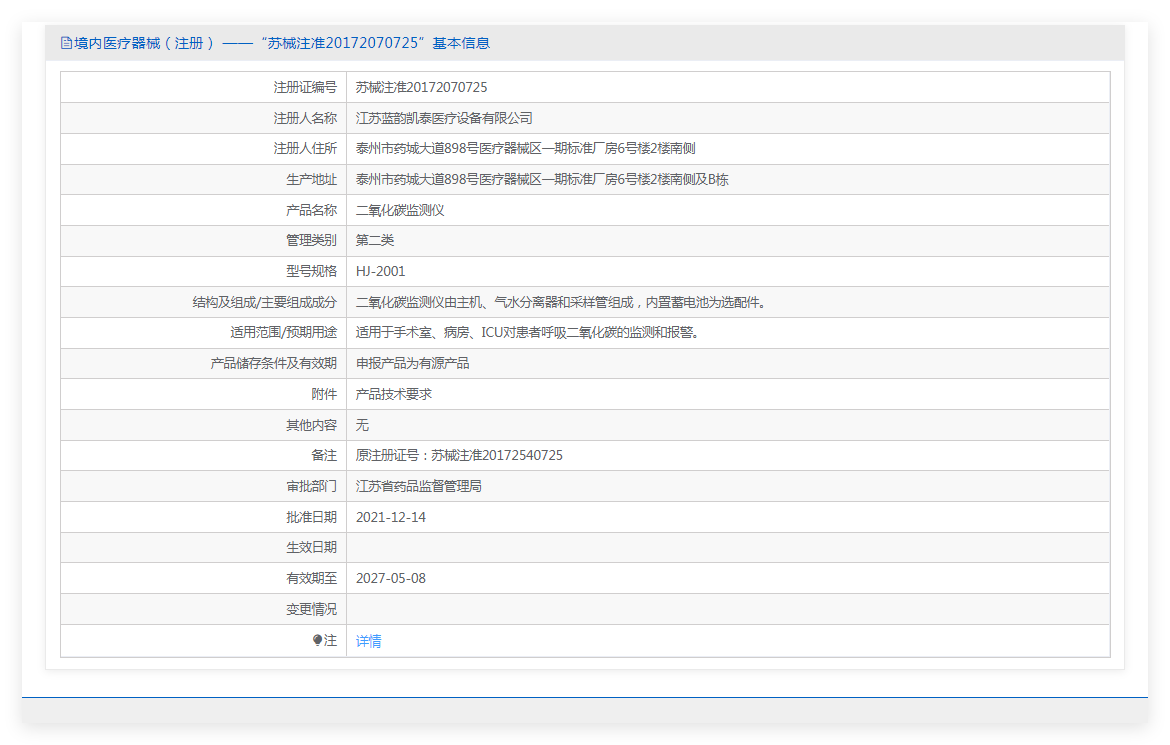1170x745 pixels.
Task: Select expiry date 2027-05-08
Action: [x=391, y=579]
